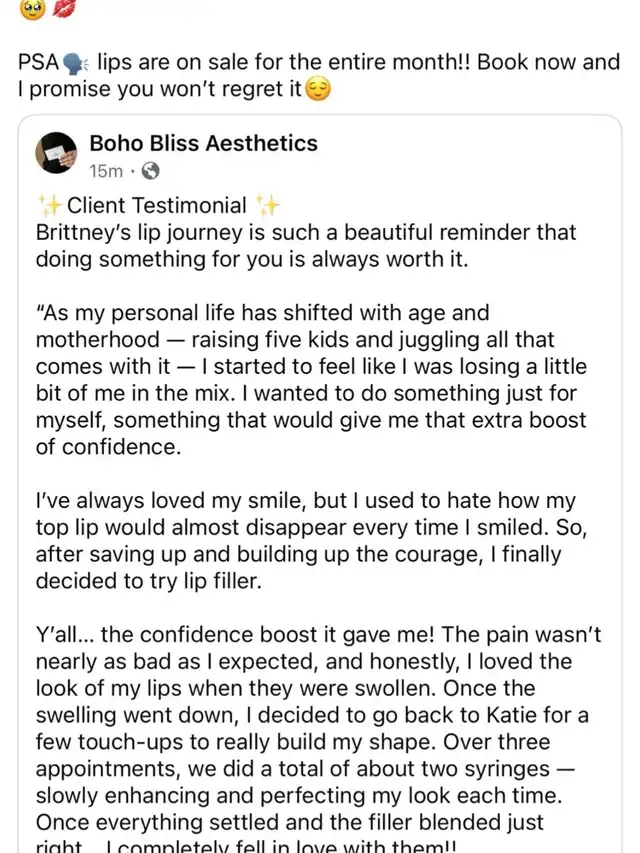640x853 pixels.
Task: Tap the 'Book now' text in caption
Action: tap(524, 62)
